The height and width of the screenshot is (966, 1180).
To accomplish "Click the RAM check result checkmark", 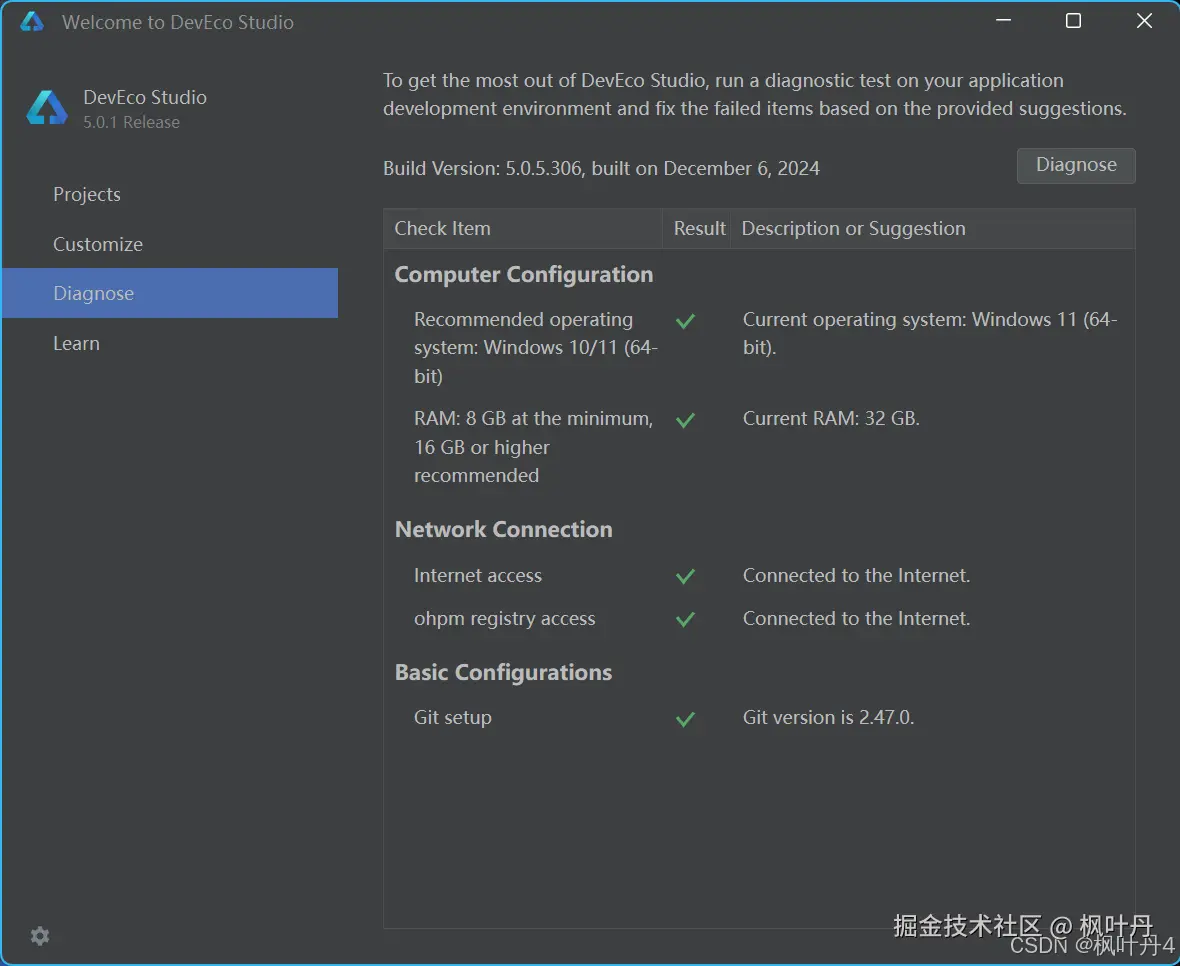I will coord(685,421).
